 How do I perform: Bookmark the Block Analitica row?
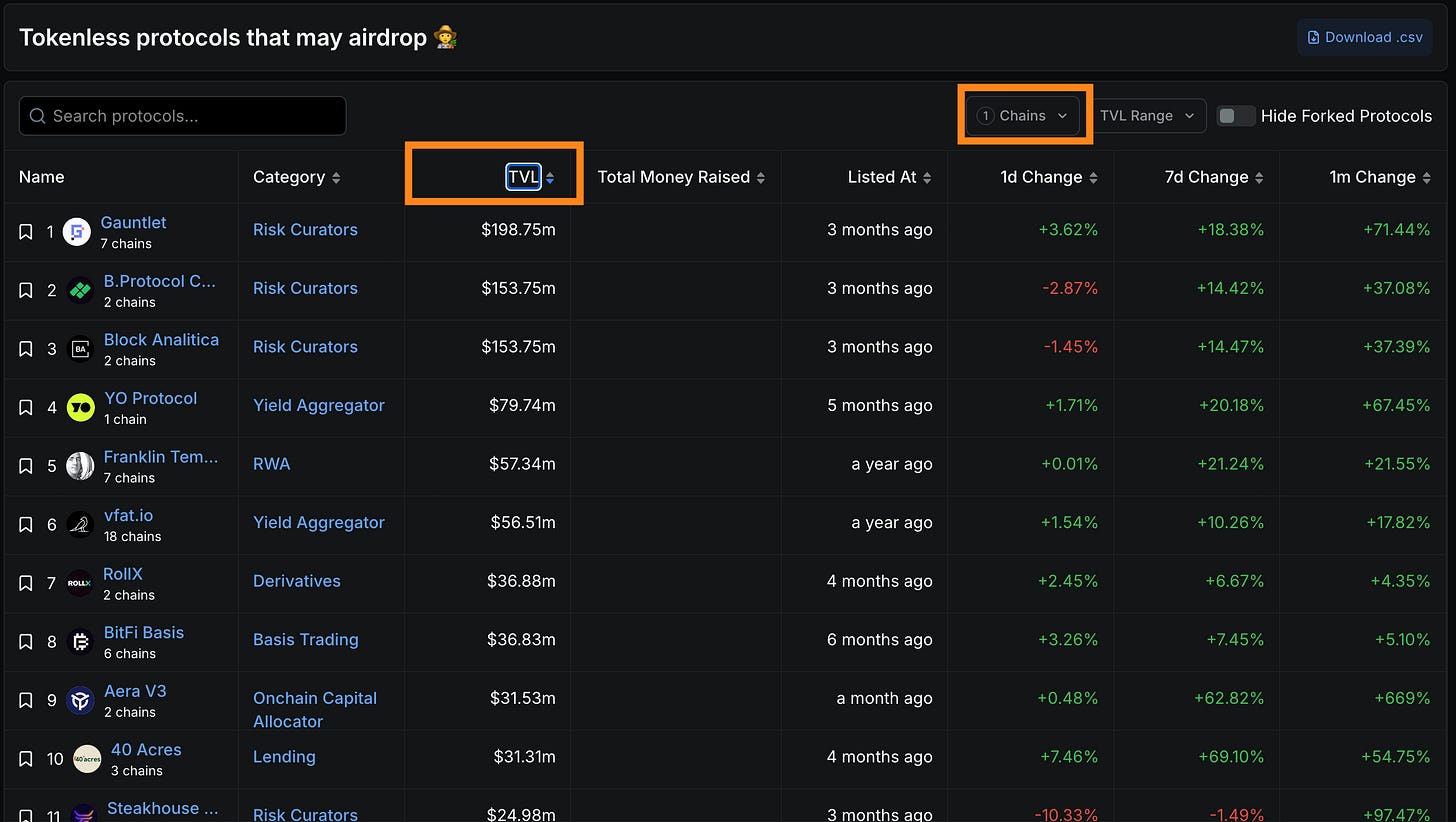pos(26,349)
